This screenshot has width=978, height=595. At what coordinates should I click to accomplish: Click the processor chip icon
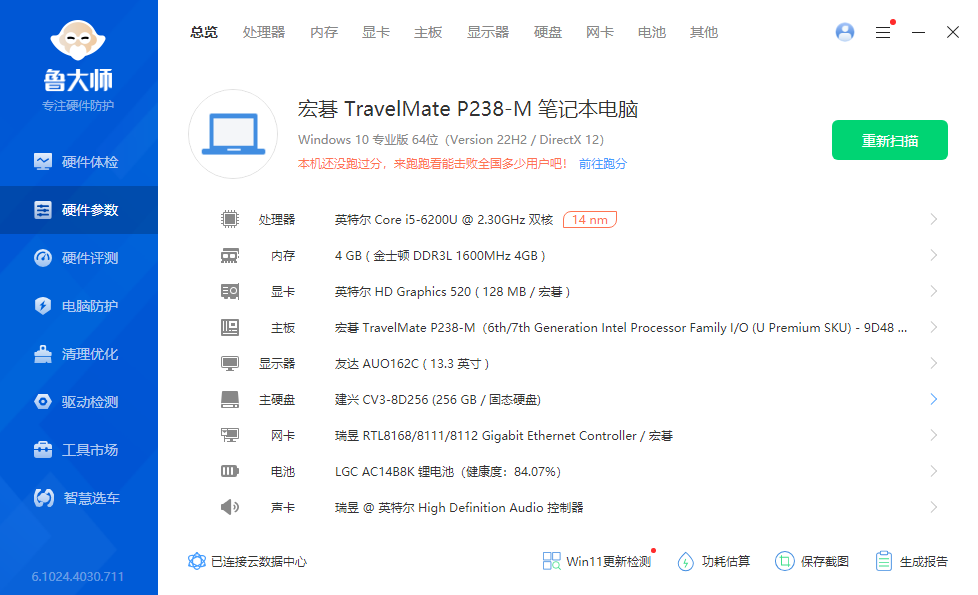click(x=230, y=220)
